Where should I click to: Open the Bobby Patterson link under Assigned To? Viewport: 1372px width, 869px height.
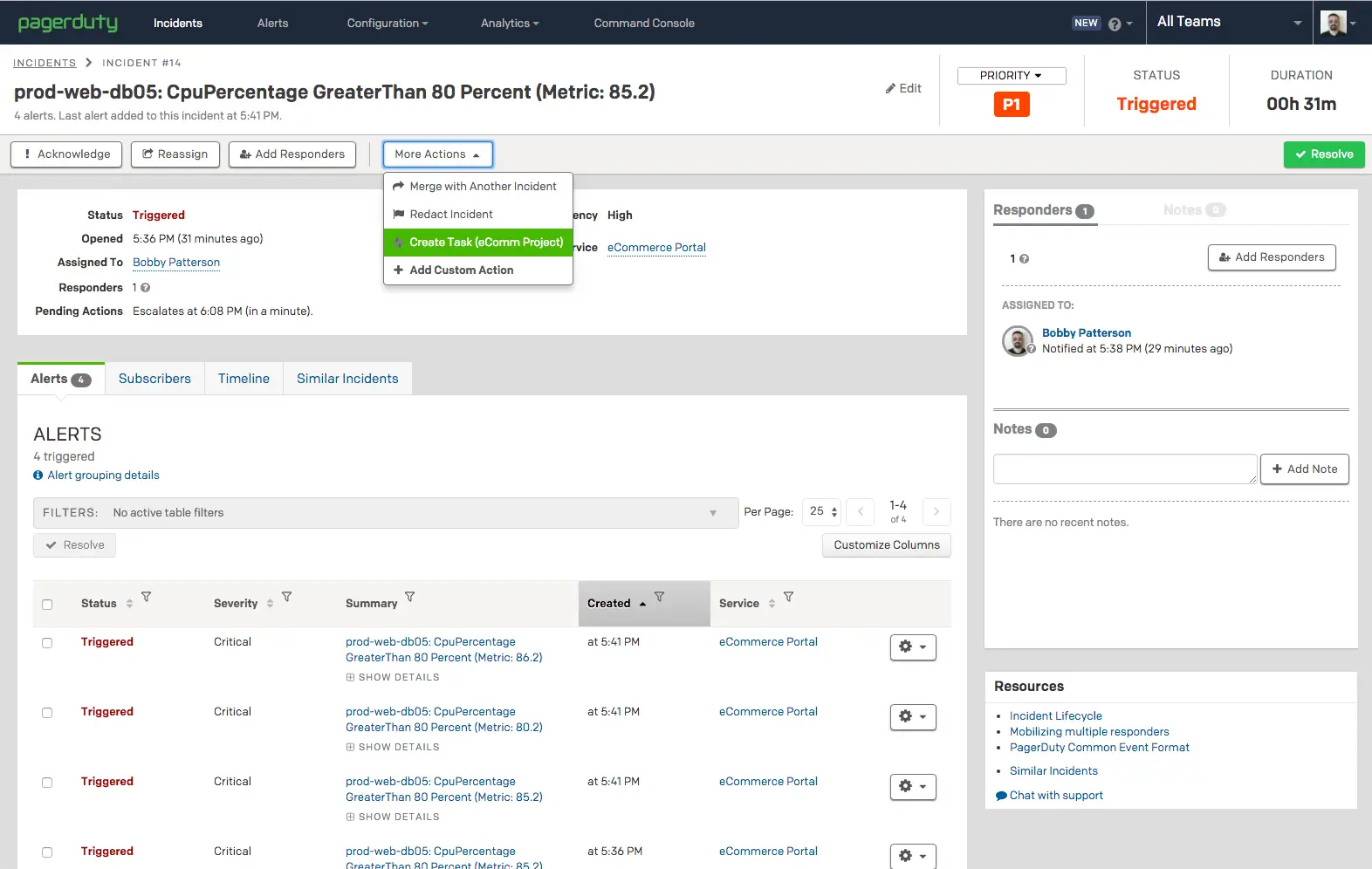coord(176,263)
